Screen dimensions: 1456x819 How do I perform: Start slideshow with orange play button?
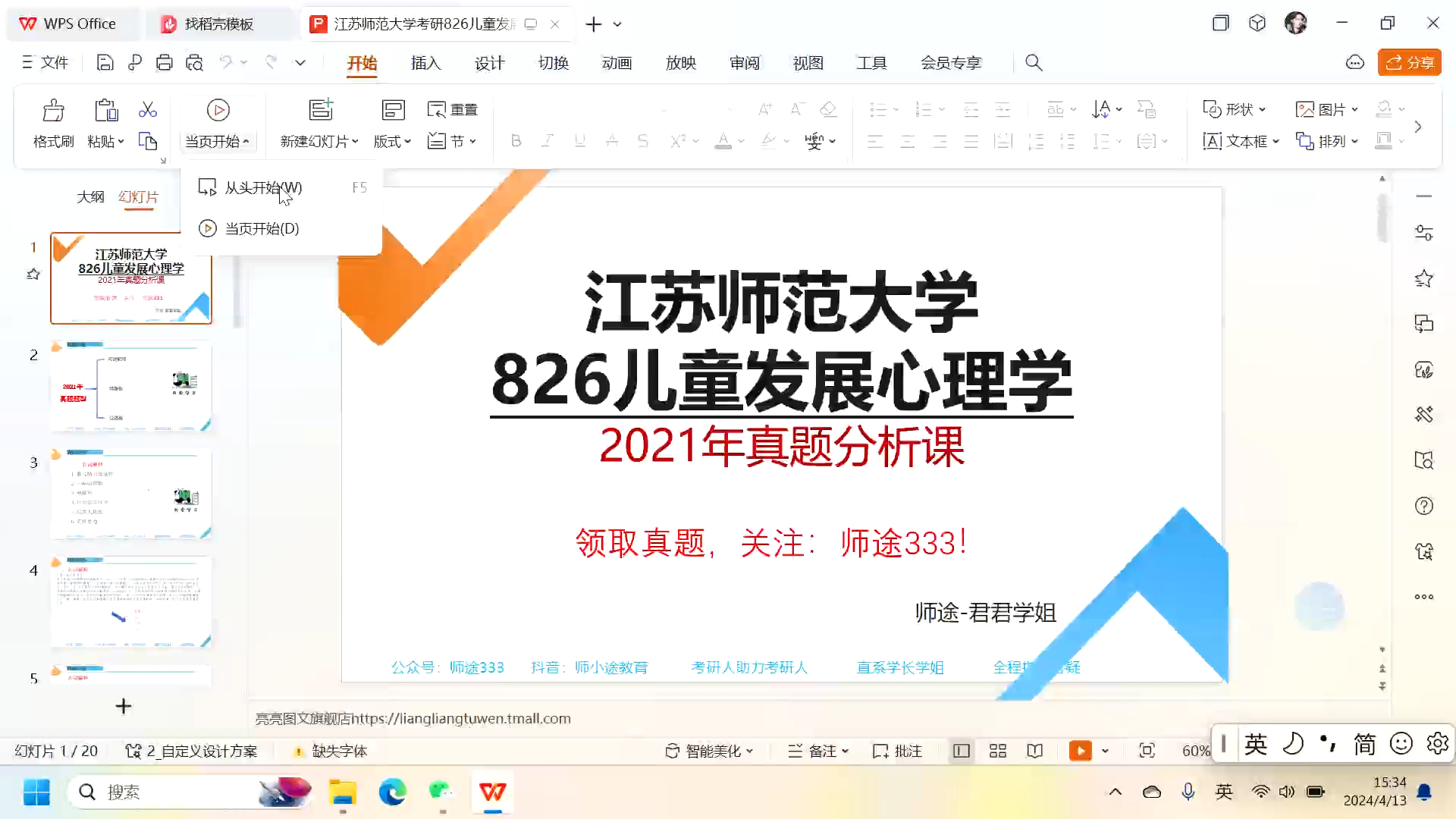coord(1081,751)
